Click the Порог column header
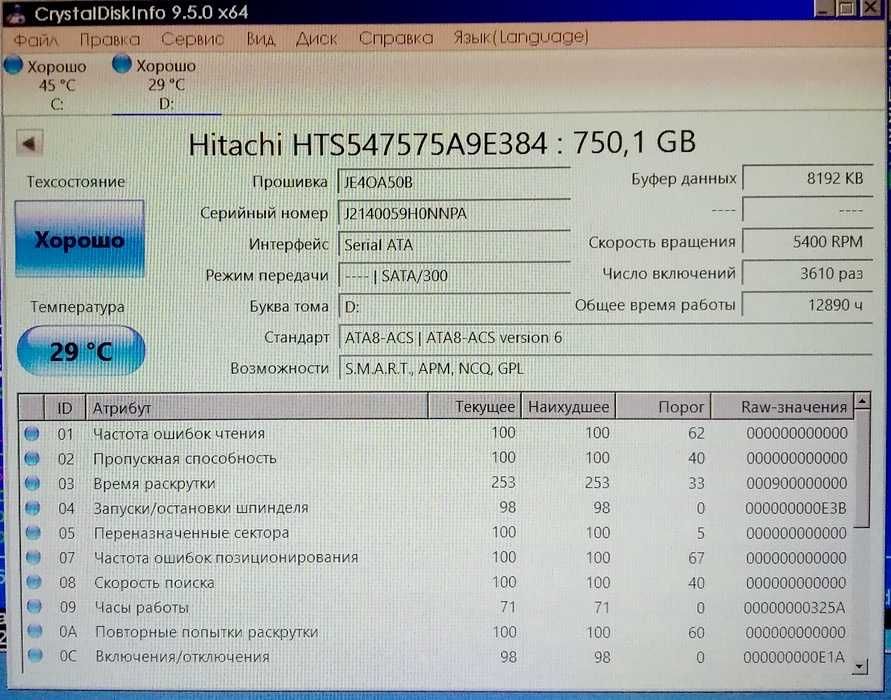 pos(663,406)
